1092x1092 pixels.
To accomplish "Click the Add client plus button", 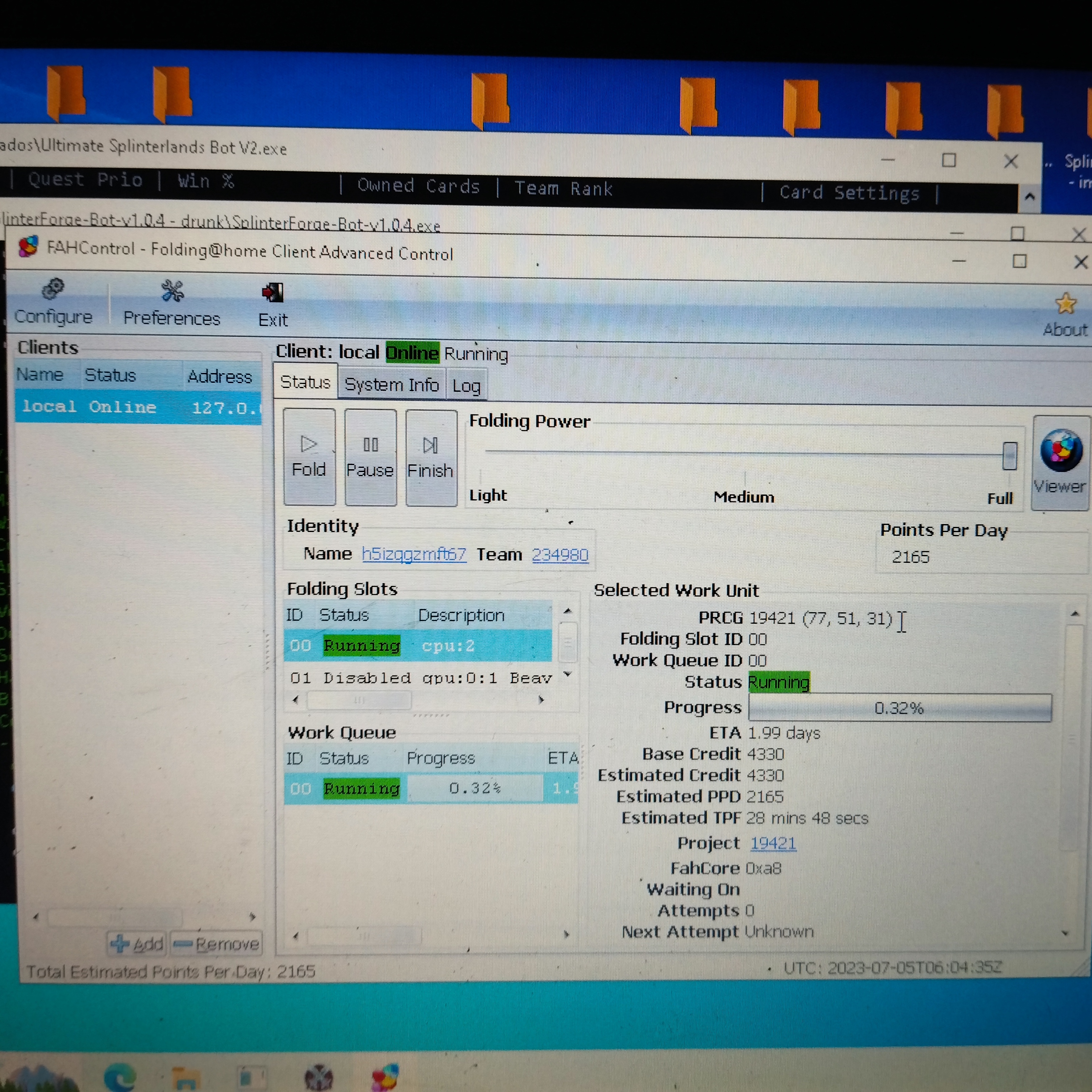I will pyautogui.click(x=137, y=943).
